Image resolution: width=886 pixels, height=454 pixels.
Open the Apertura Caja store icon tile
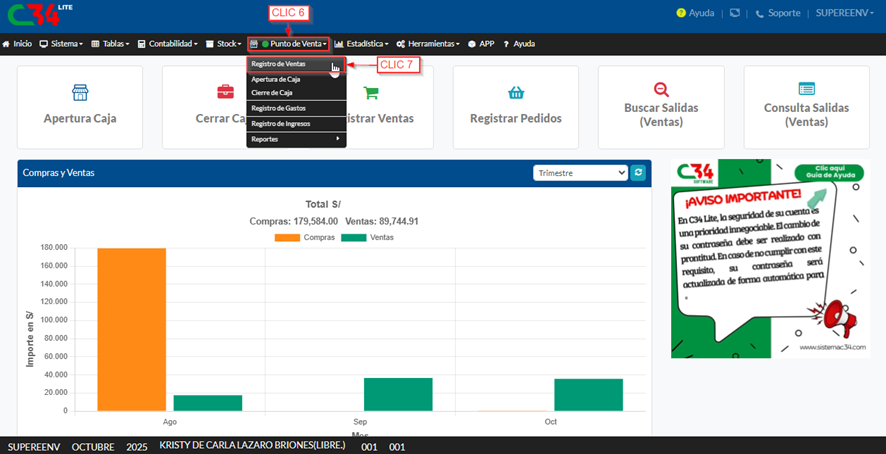pos(80,93)
